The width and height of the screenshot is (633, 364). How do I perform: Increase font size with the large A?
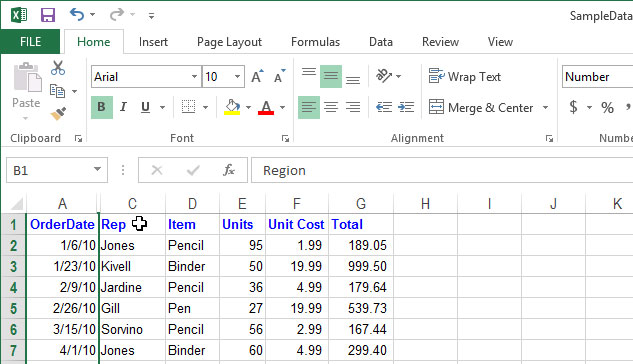point(257,76)
